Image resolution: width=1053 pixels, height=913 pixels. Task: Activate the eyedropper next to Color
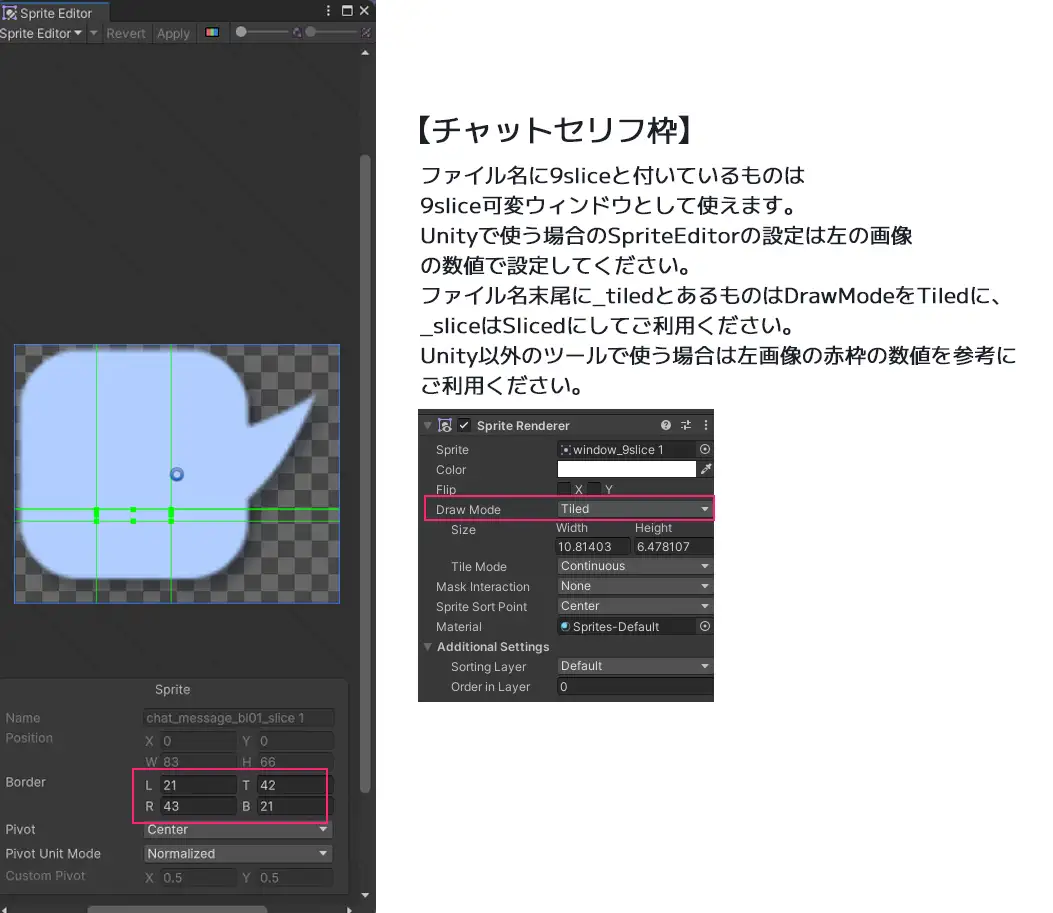705,469
